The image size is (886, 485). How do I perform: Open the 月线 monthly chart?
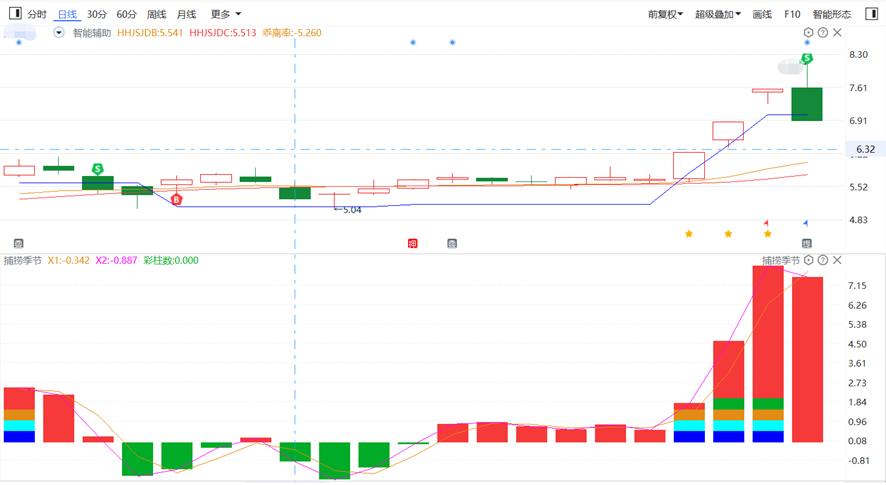pyautogui.click(x=186, y=14)
